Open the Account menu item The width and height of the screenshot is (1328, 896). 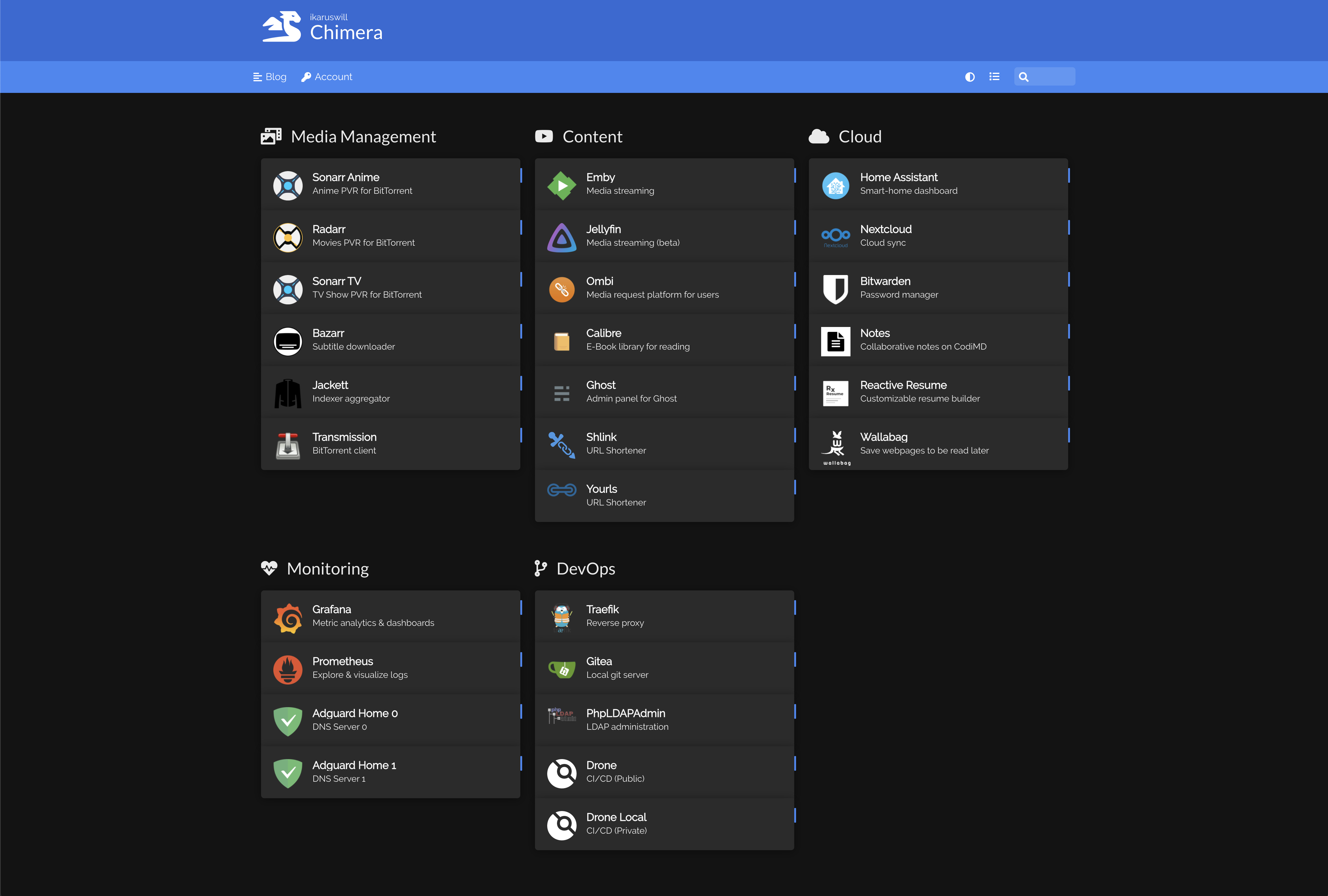pyautogui.click(x=327, y=76)
